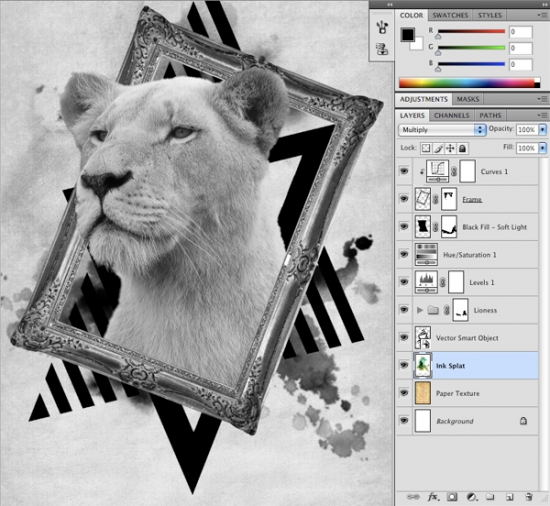Switch to the Channels tab
Viewport: 550px width, 506px height.
[451, 115]
